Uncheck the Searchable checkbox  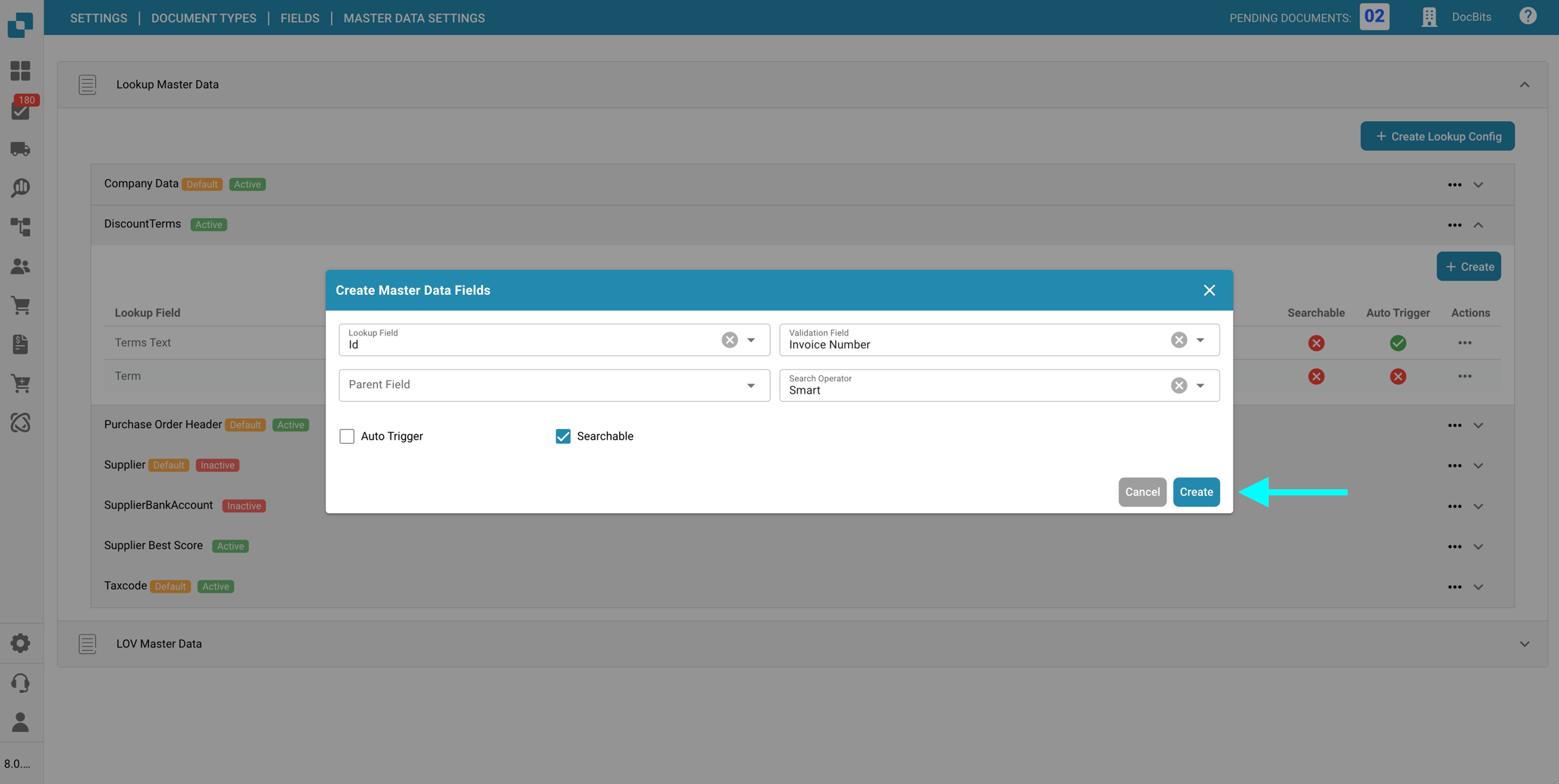[563, 436]
